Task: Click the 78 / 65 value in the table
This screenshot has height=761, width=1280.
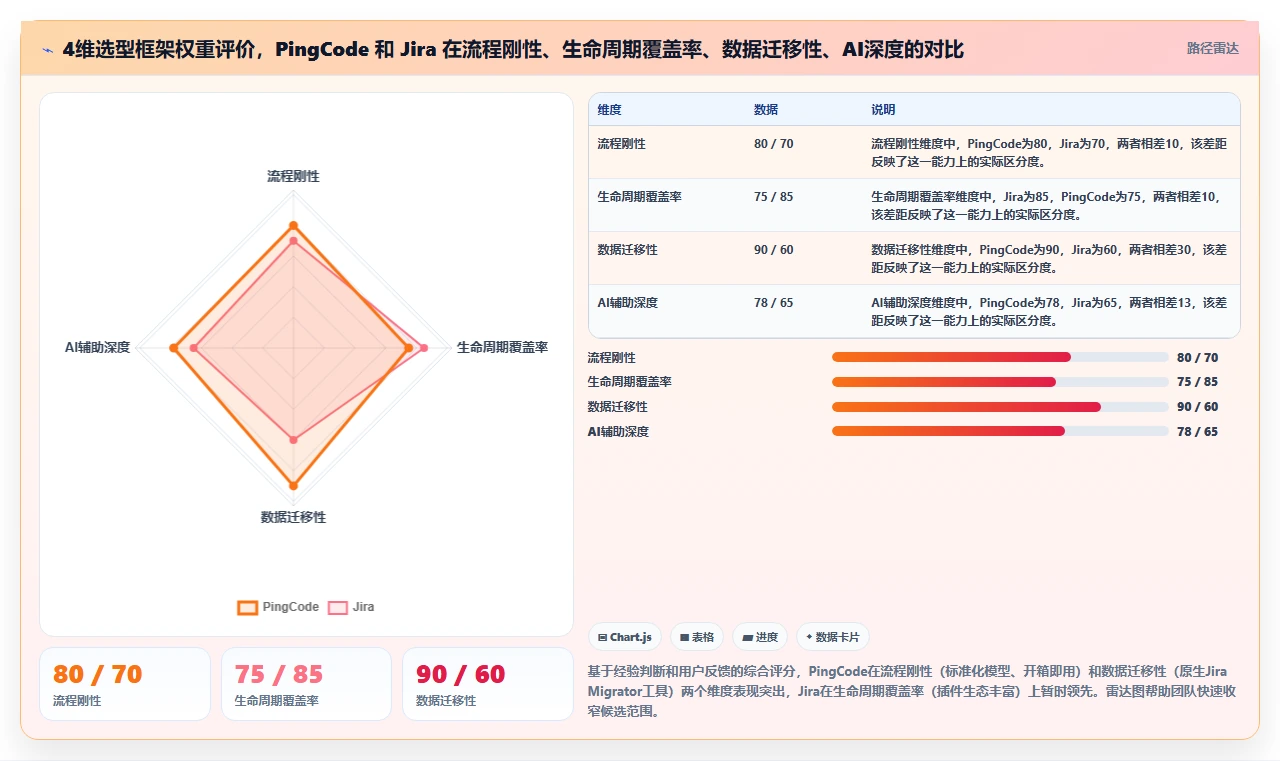Action: (x=773, y=303)
